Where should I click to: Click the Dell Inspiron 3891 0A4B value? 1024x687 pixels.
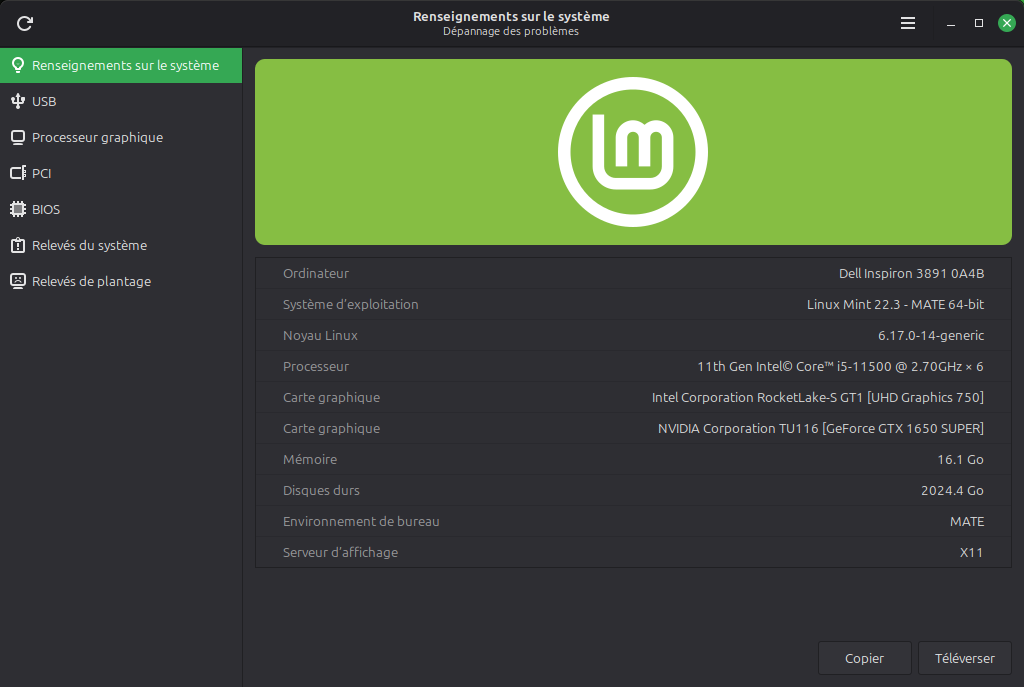(911, 274)
